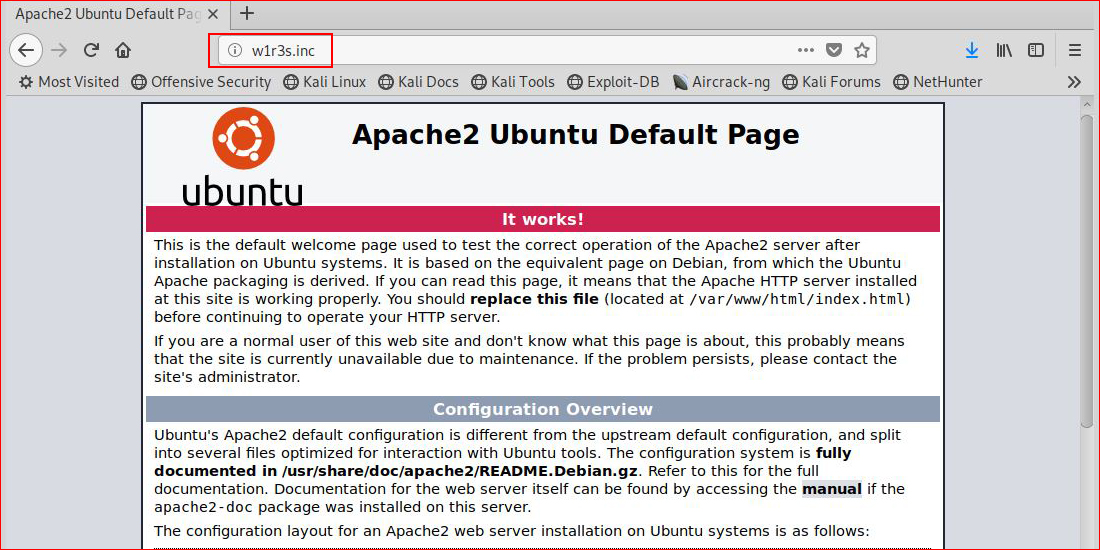The height and width of the screenshot is (550, 1100).
Task: Go back to the previous page
Action: tap(26, 51)
